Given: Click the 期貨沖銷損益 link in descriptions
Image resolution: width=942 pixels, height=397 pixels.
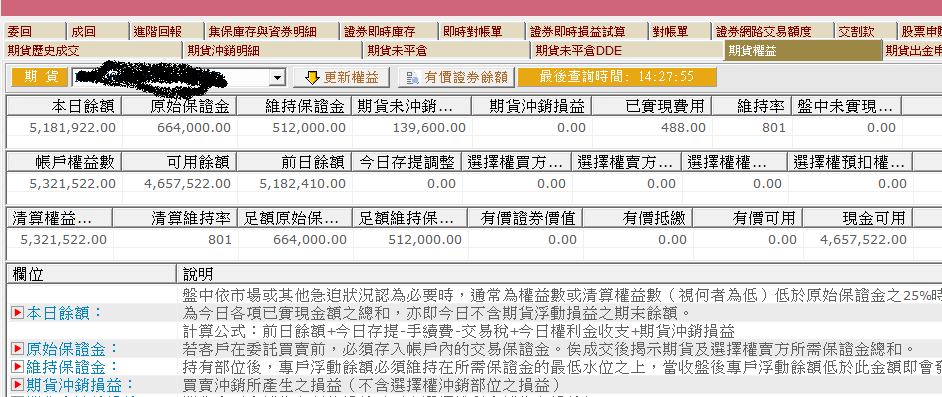Looking at the screenshot, I should pos(80,384).
